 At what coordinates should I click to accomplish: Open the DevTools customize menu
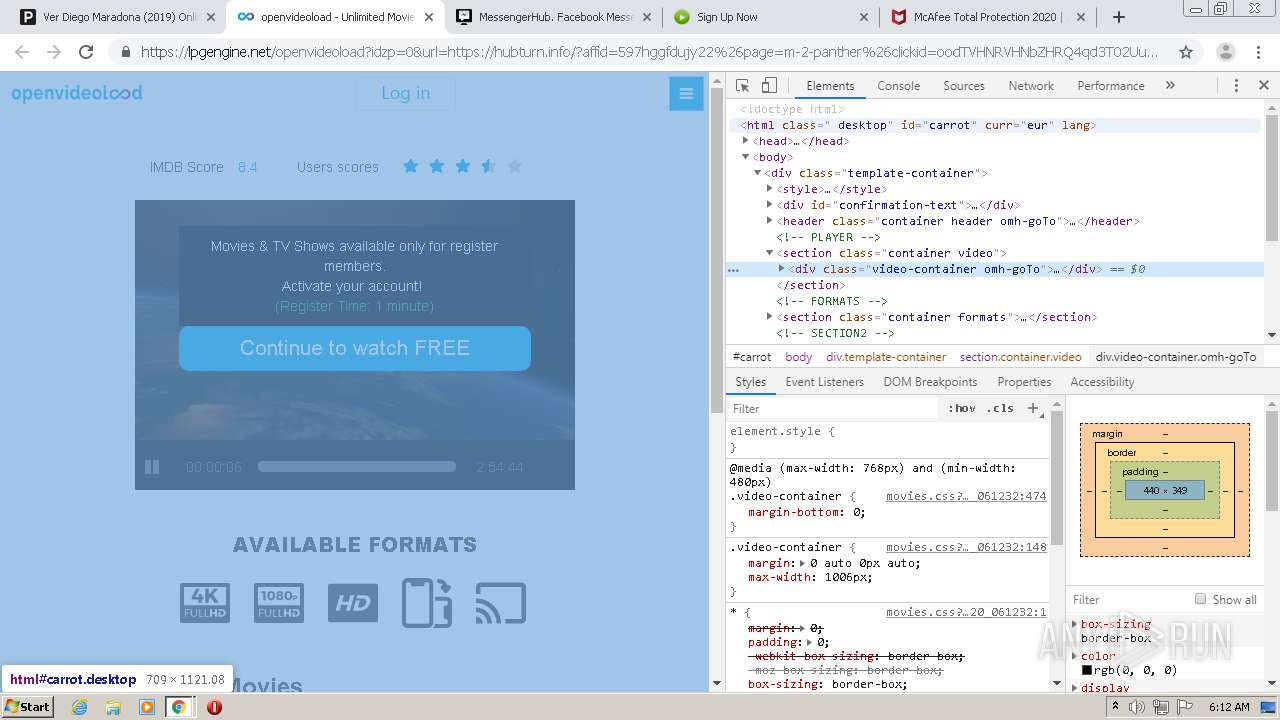pos(1236,86)
